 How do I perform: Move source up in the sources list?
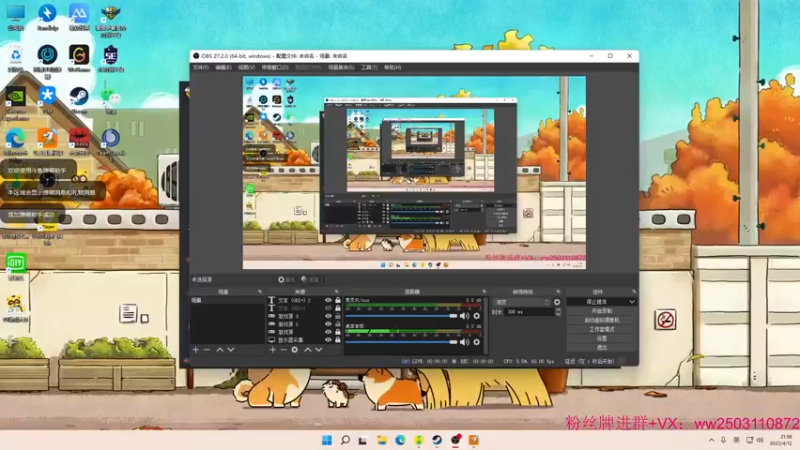click(x=308, y=350)
